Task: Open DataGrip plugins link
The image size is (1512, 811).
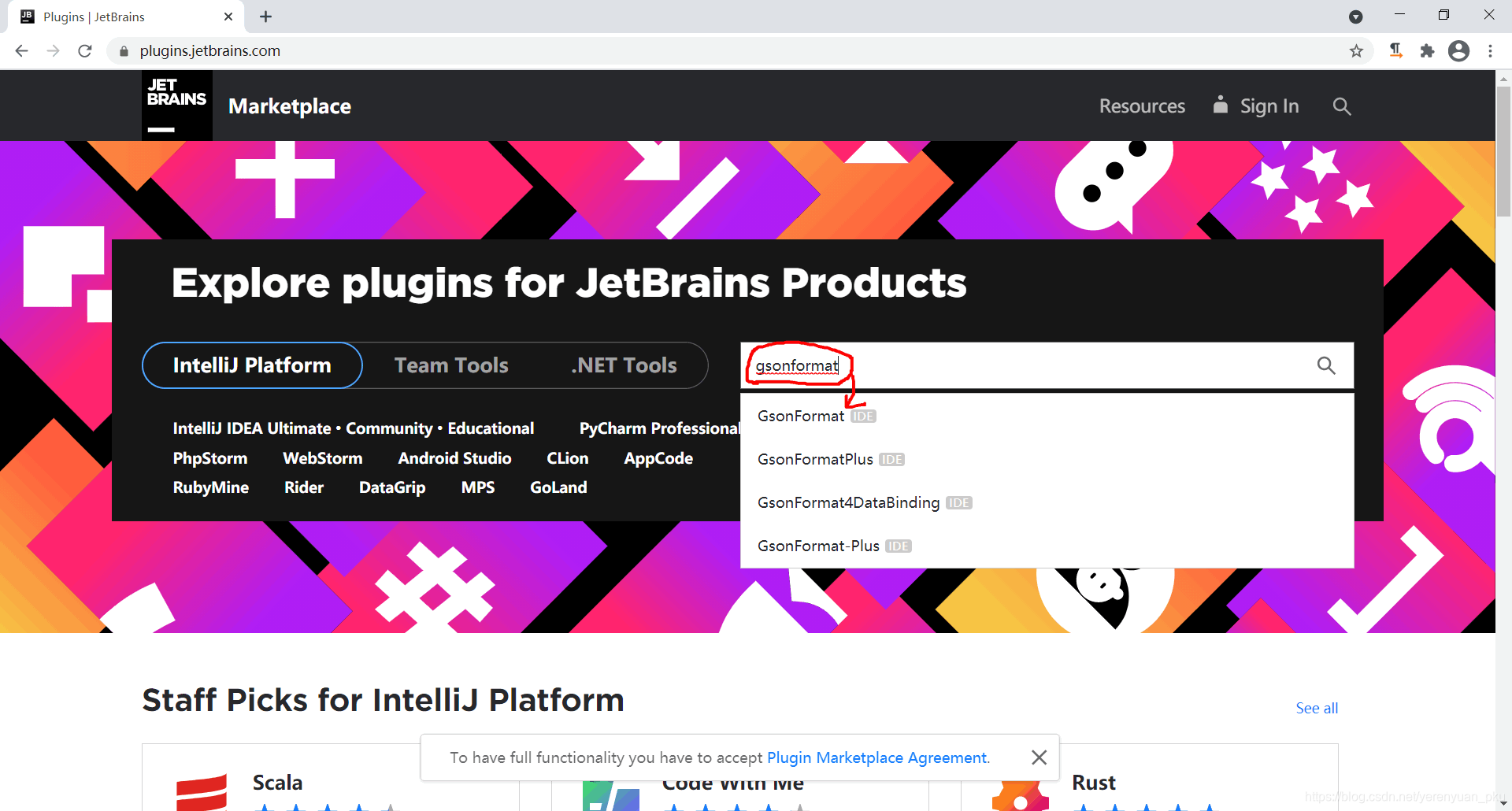Action: pyautogui.click(x=392, y=487)
